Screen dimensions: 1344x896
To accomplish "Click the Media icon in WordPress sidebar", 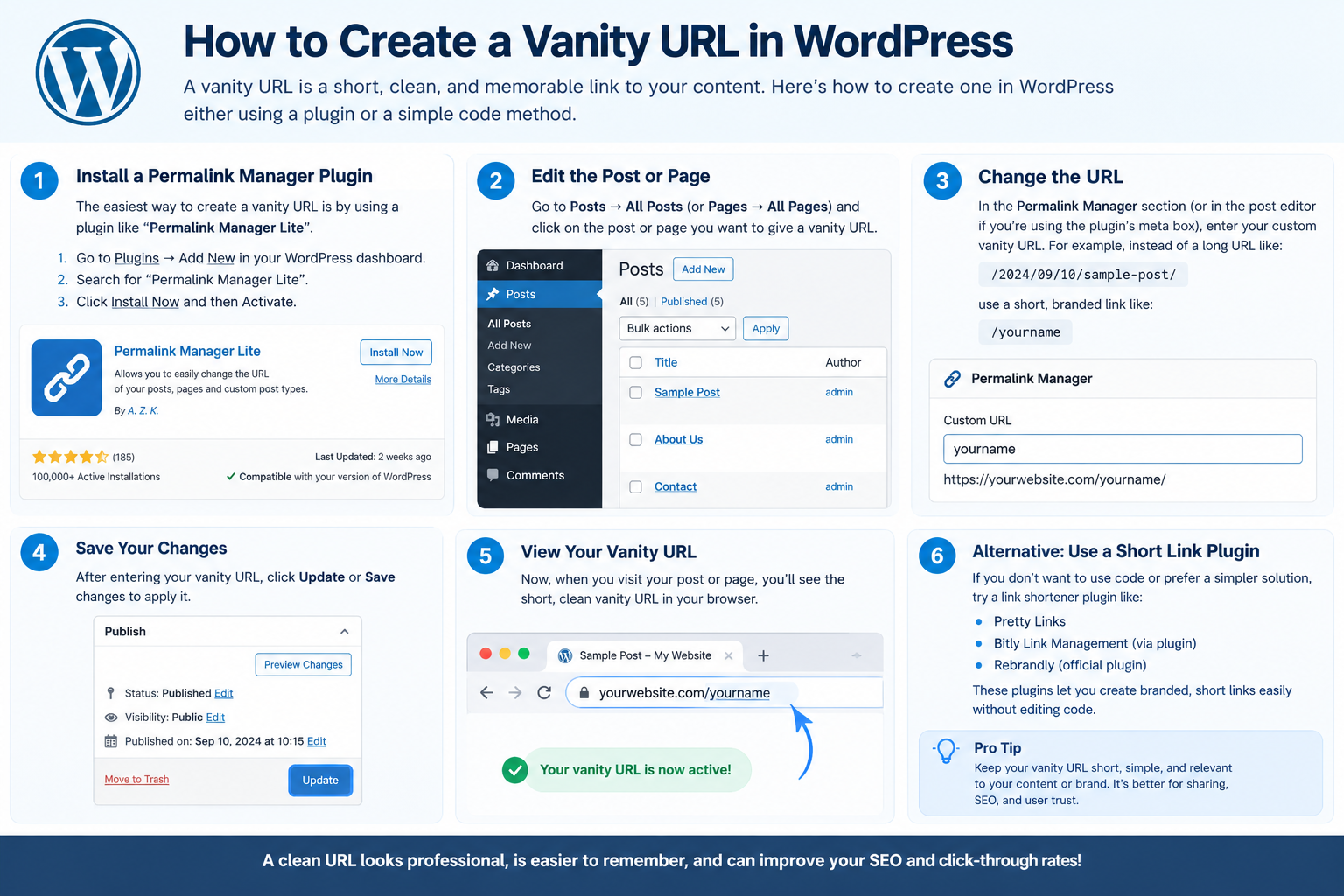I will click(493, 420).
